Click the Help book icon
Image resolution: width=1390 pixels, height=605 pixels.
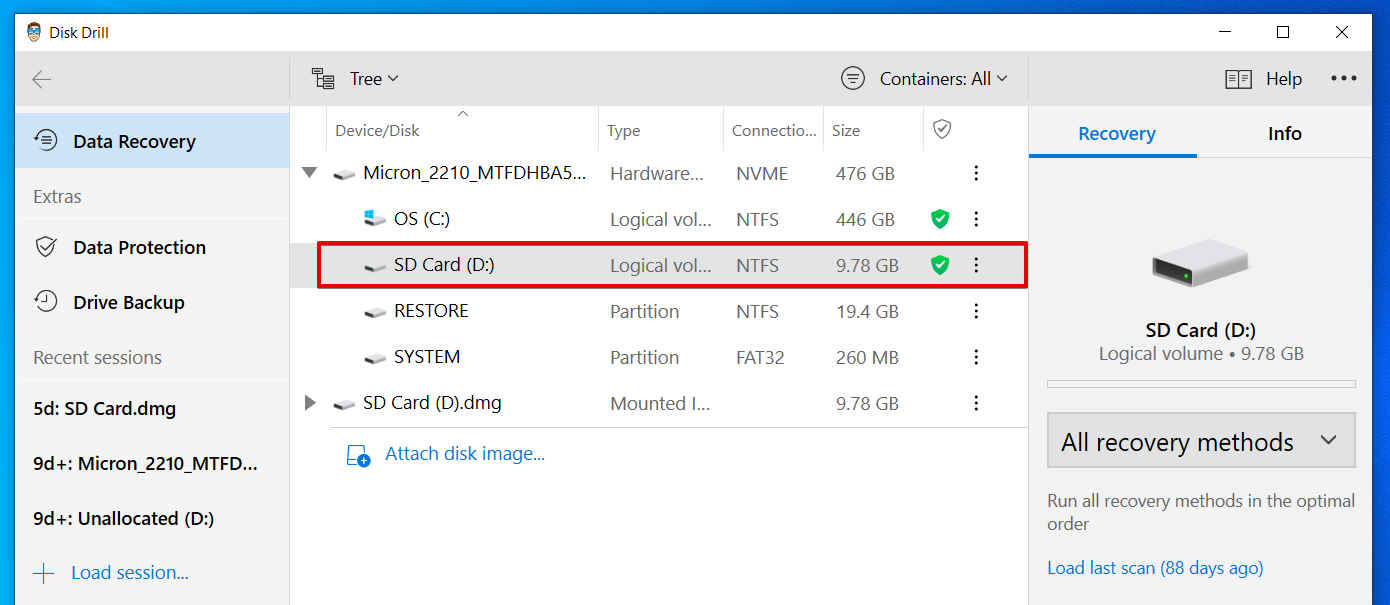[x=1239, y=79]
